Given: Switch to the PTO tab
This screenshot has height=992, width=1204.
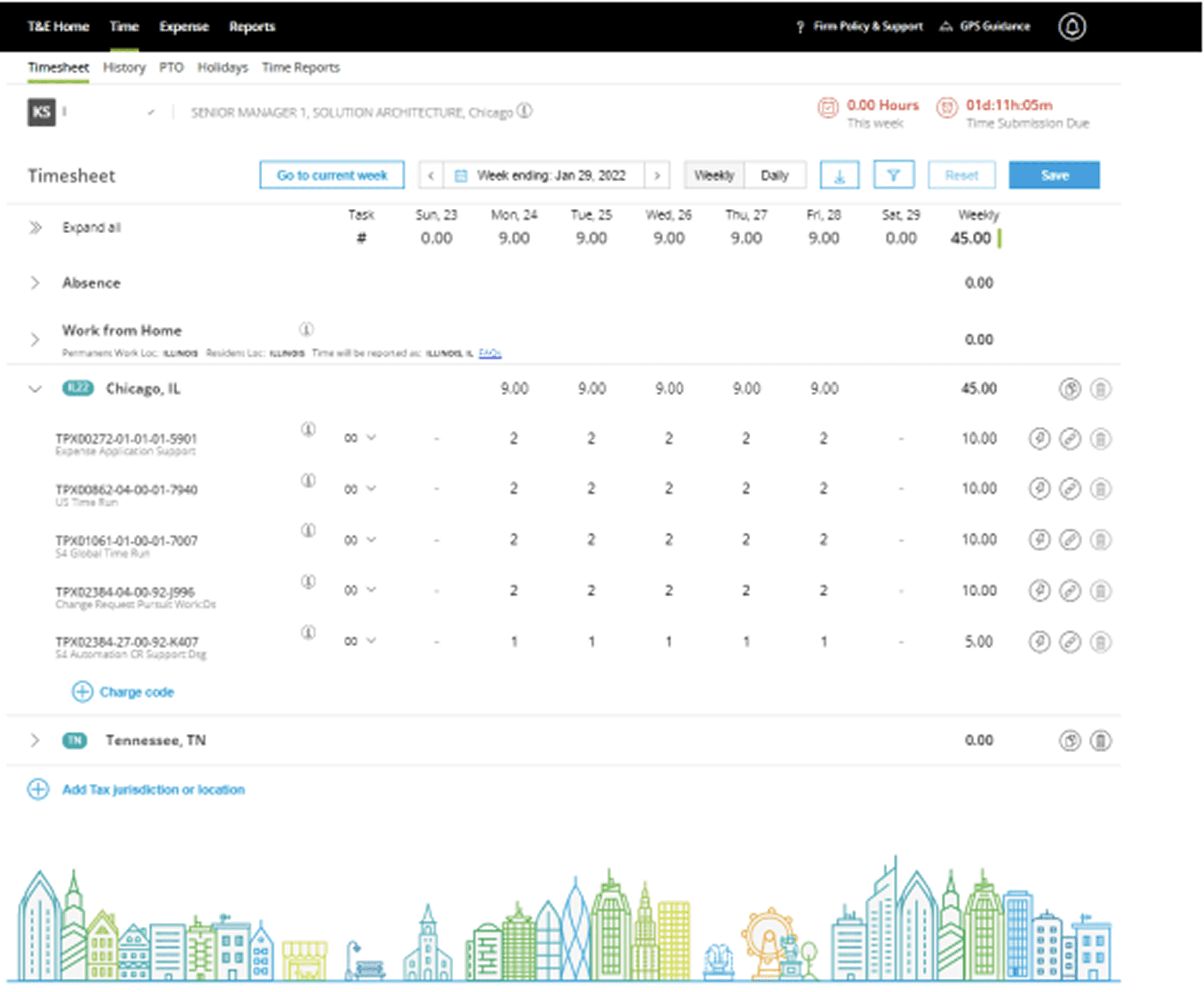Looking at the screenshot, I should pyautogui.click(x=171, y=68).
